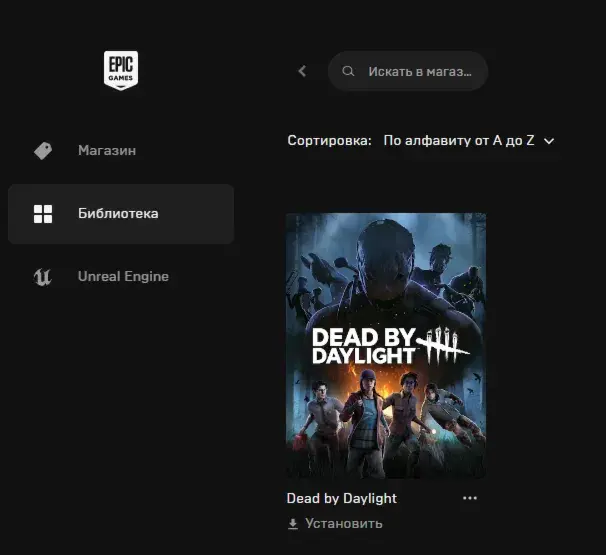The height and width of the screenshot is (555, 606).
Task: Open the "По алфавиту от A до Z" sort dropdown
Action: point(469,141)
